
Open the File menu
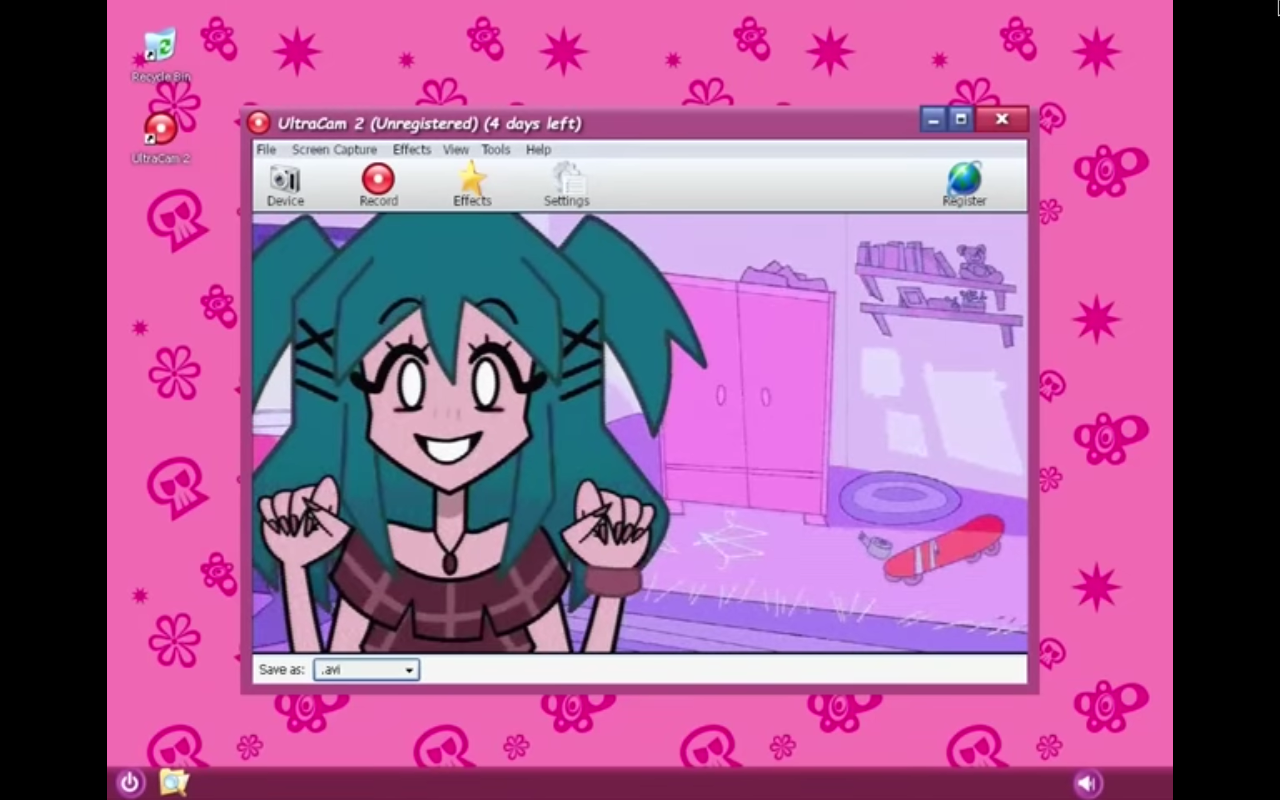pos(266,150)
